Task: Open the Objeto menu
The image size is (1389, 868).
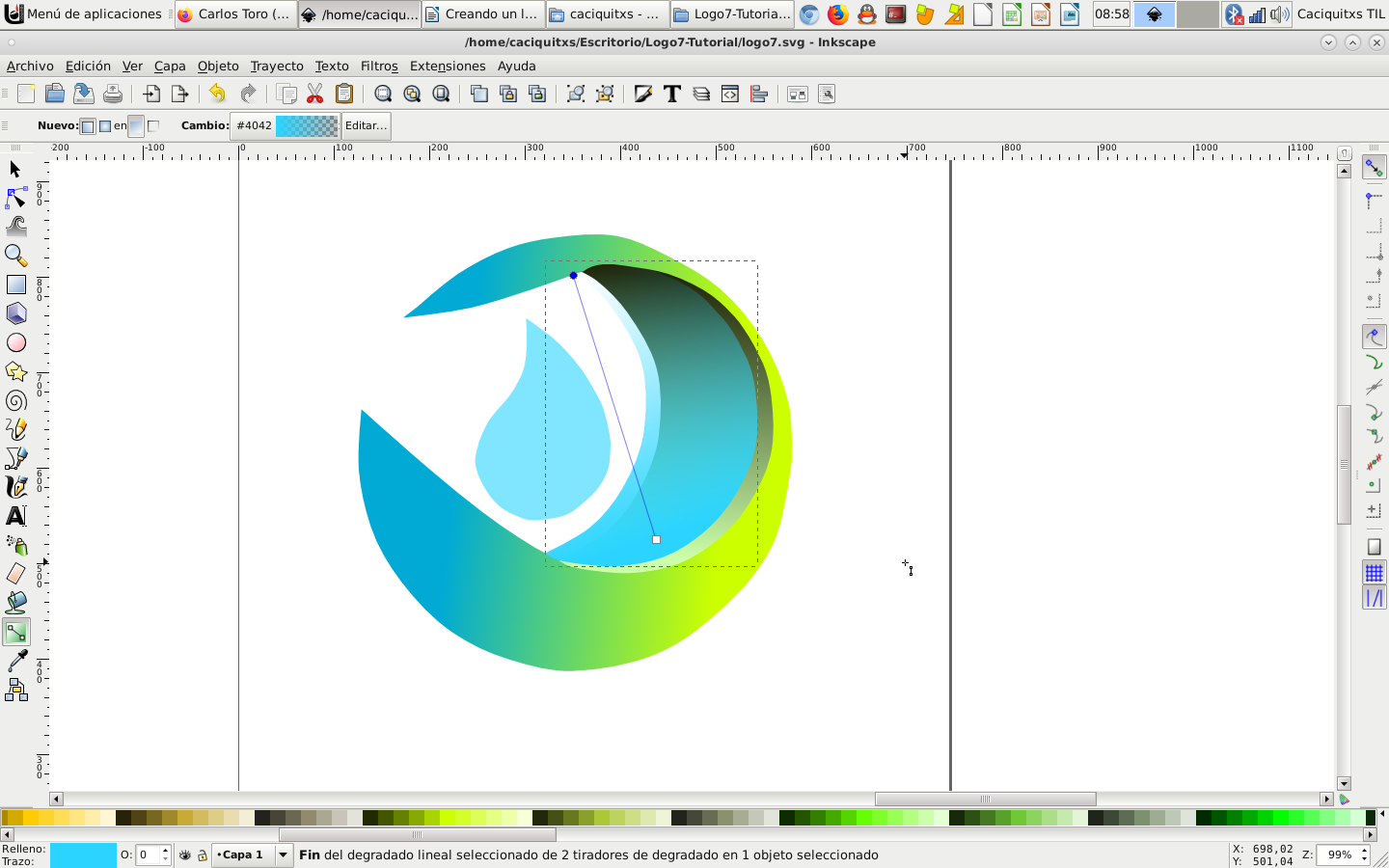Action: 218,66
